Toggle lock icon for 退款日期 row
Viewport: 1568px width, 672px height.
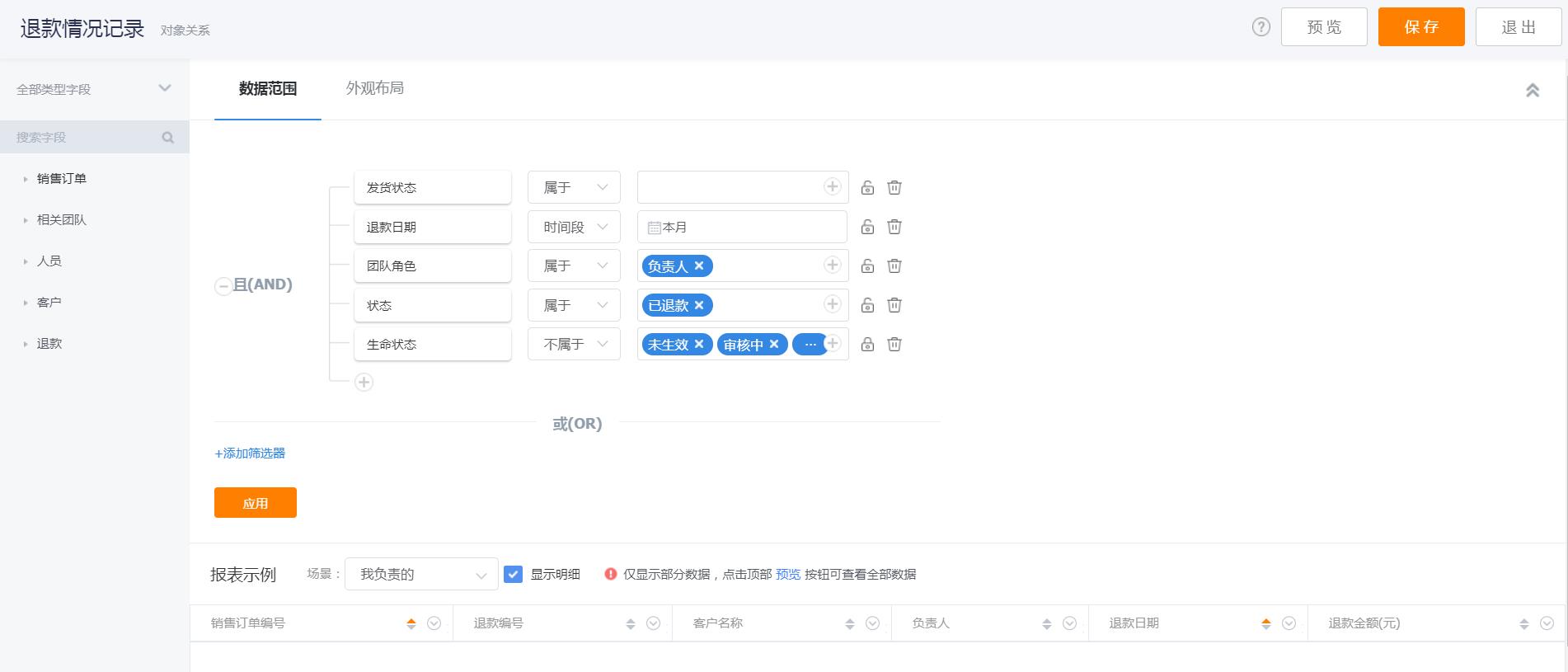(x=867, y=227)
